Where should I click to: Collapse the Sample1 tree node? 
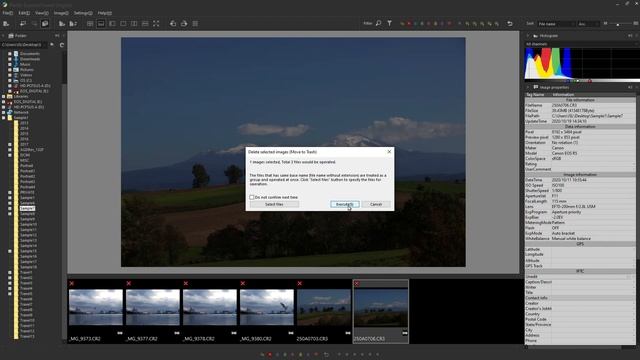[x=4, y=118]
